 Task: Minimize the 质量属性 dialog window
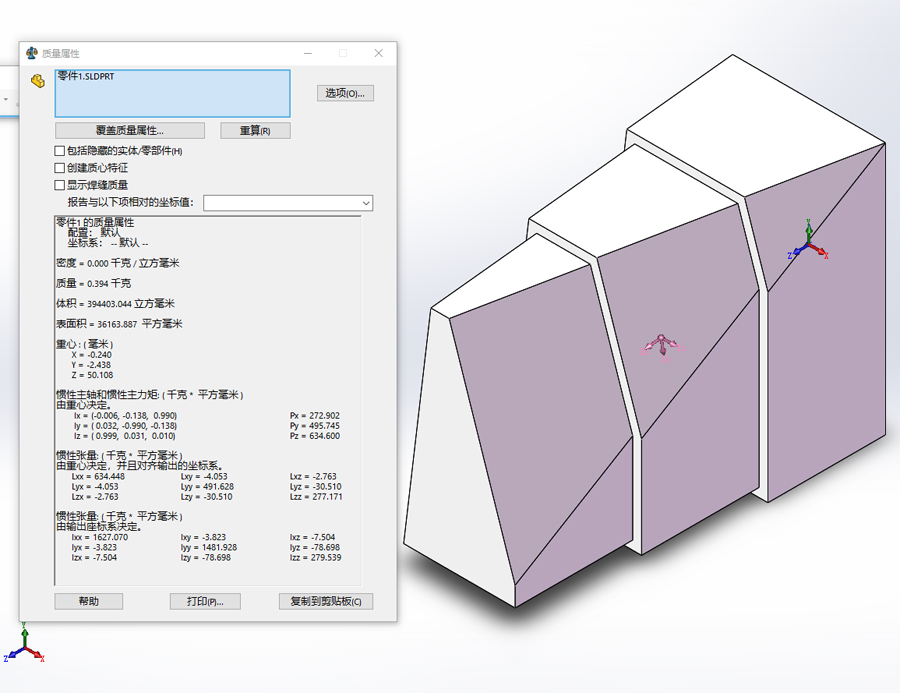pyautogui.click(x=309, y=53)
